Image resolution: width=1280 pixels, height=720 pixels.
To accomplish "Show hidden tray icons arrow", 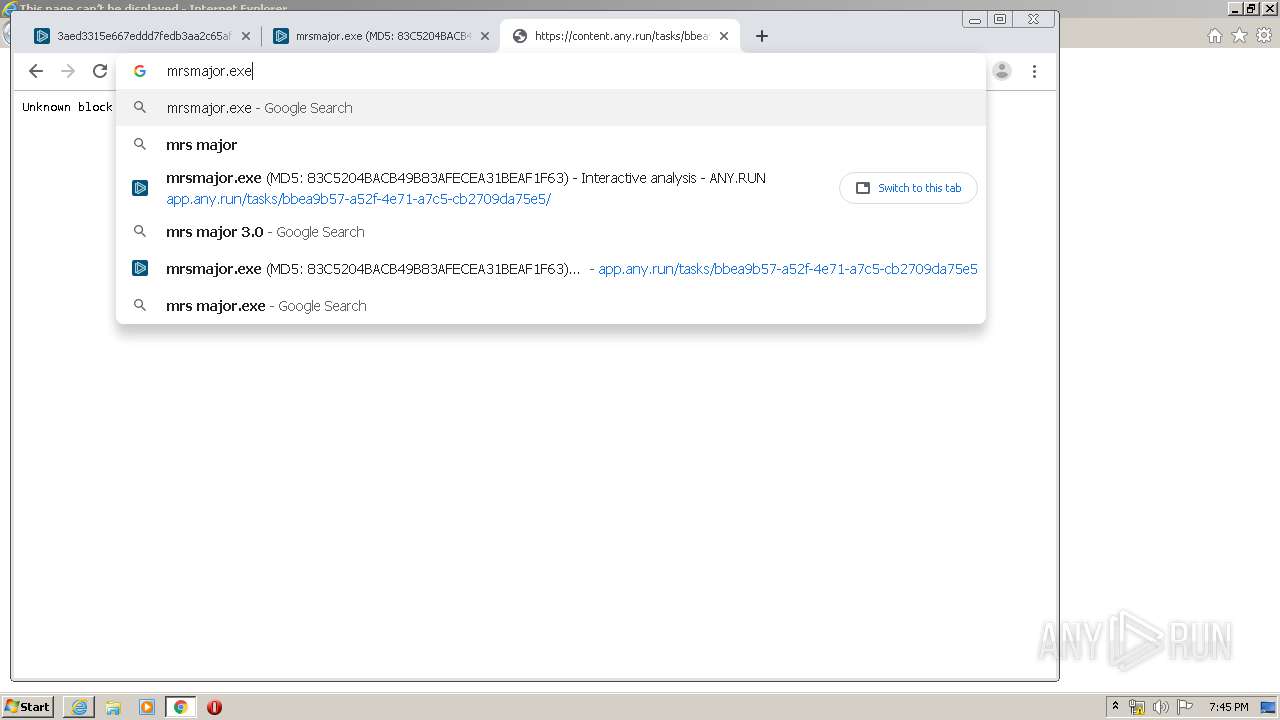I will 1115,706.
